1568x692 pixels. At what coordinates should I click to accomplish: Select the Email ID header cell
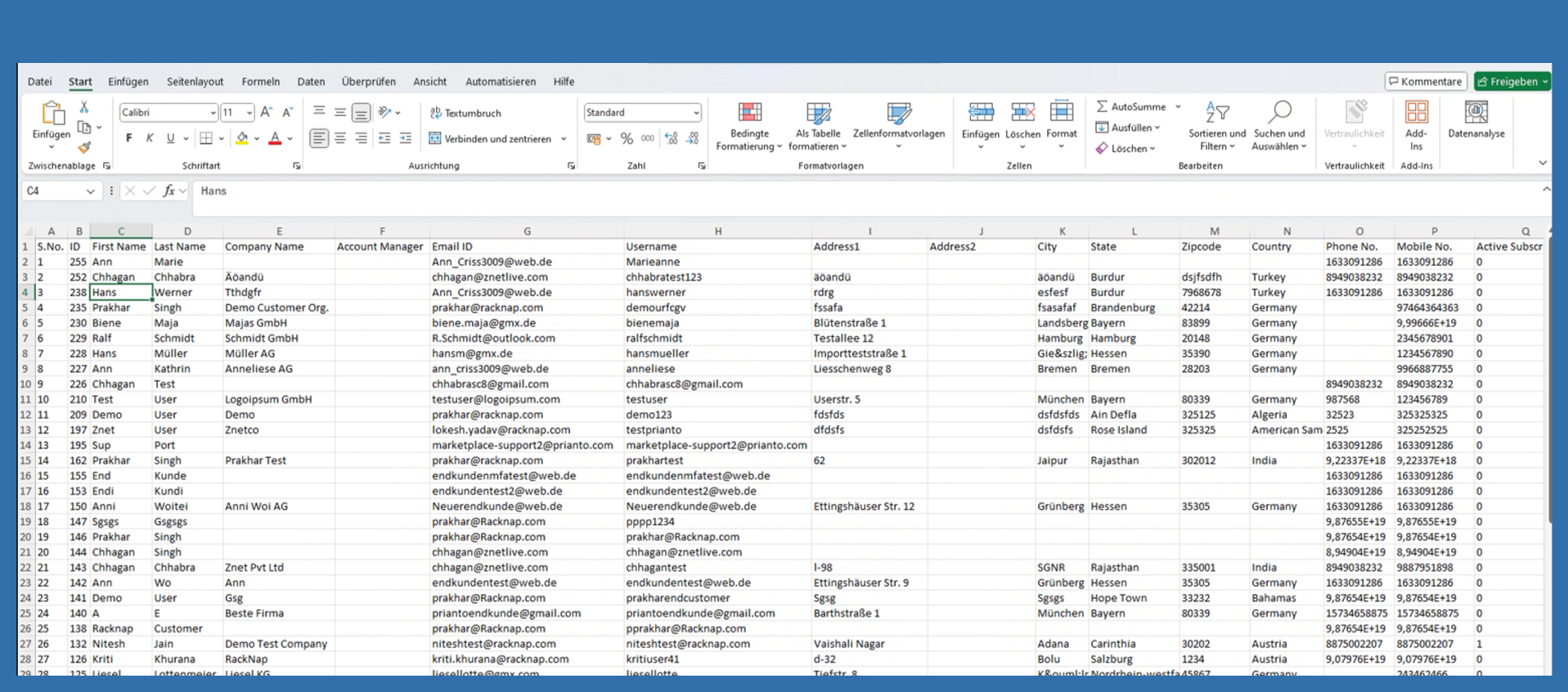526,246
